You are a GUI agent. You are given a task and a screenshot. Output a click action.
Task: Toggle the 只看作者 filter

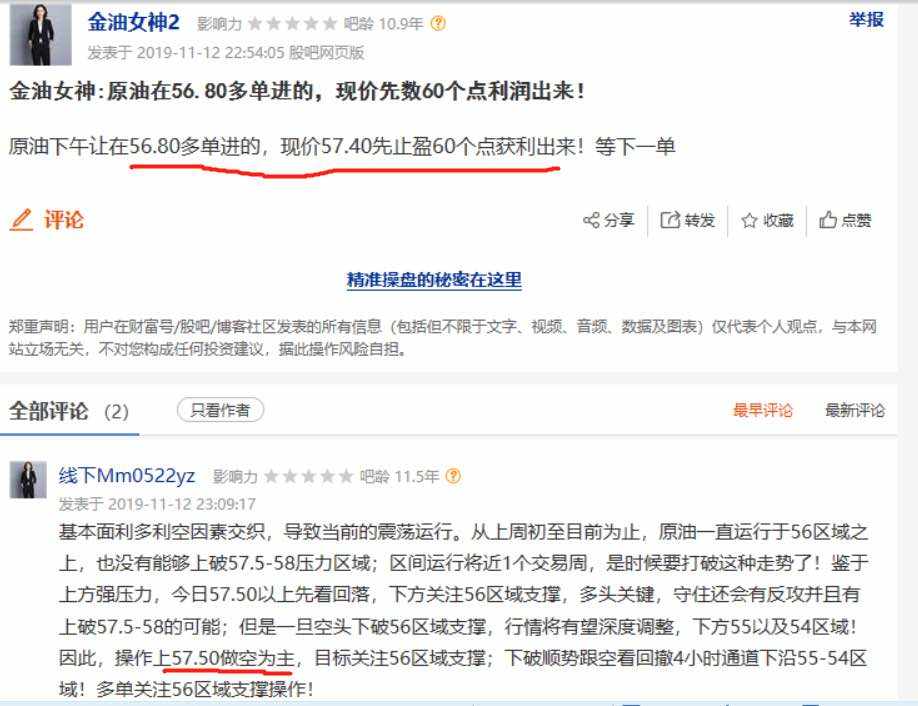[220, 410]
